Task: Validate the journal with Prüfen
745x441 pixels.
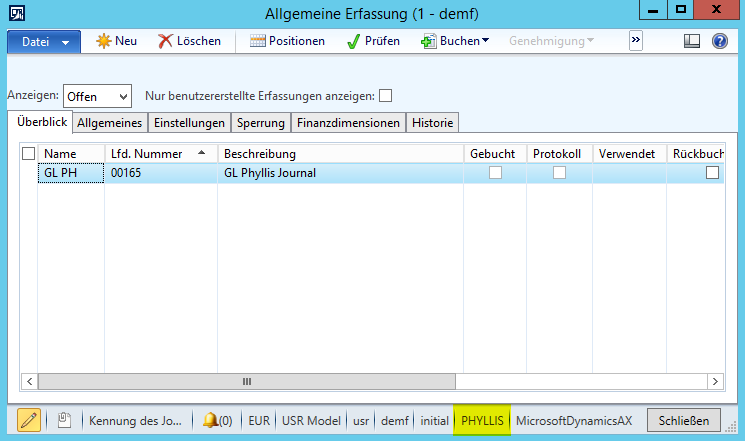Action: click(355, 41)
